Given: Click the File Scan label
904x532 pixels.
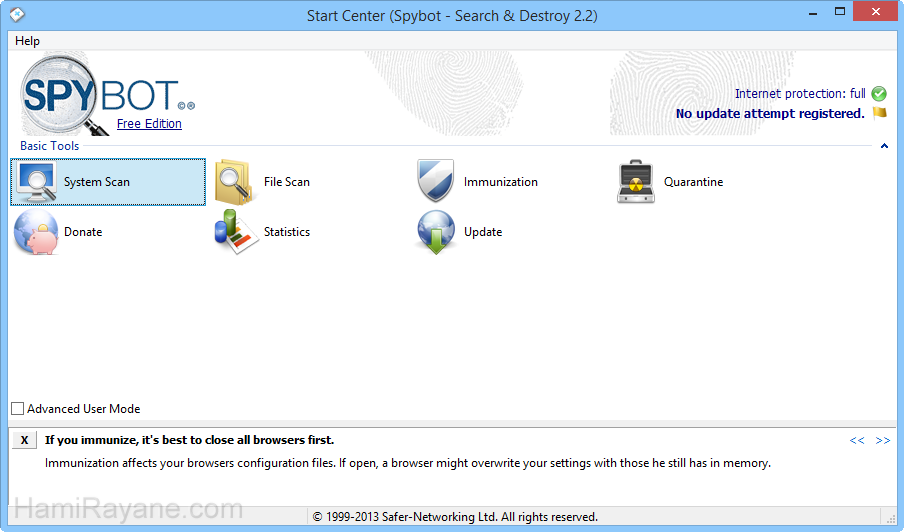Looking at the screenshot, I should click(287, 182).
